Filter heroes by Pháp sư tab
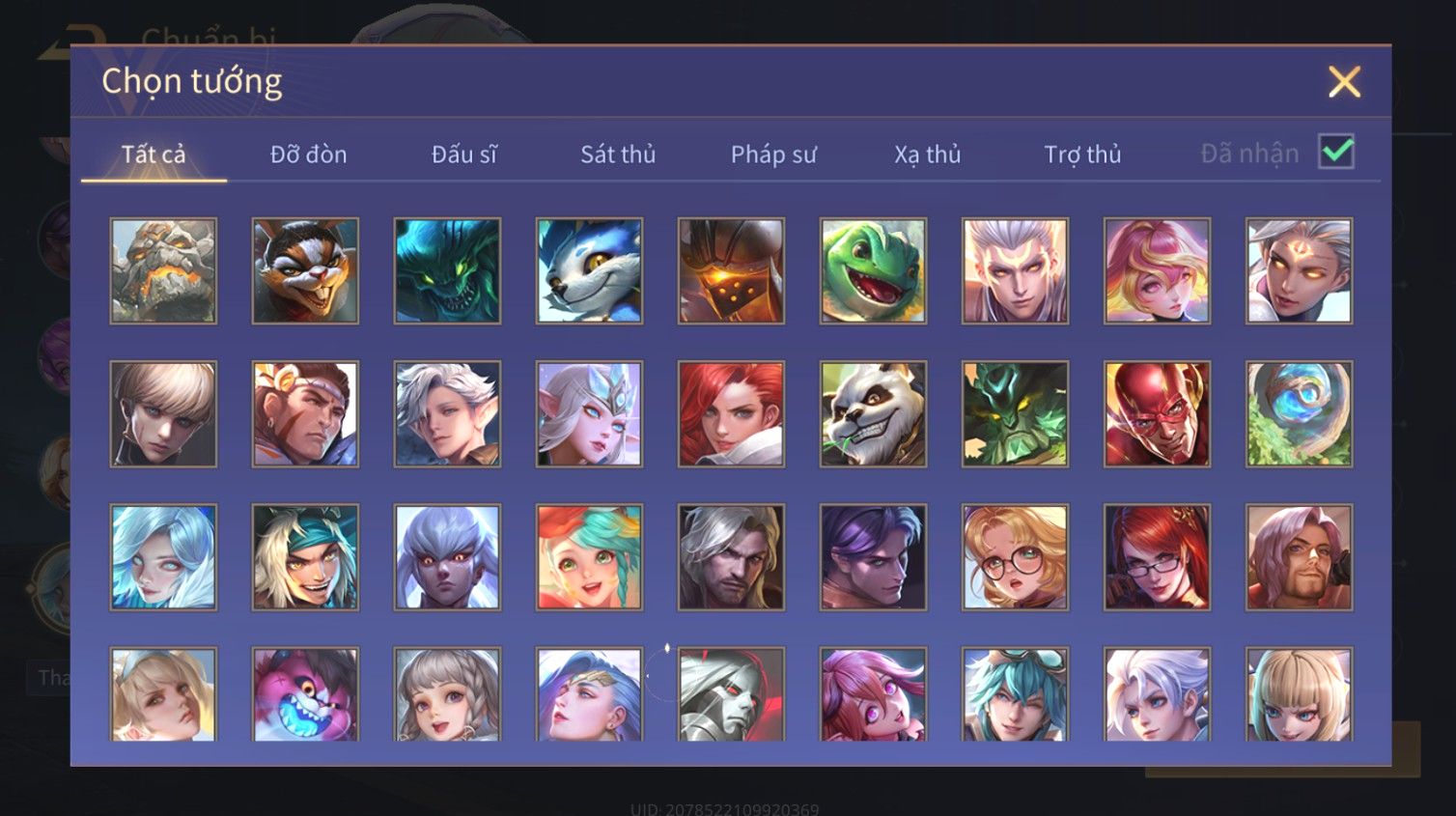This screenshot has height=816, width=1456. pos(773,155)
